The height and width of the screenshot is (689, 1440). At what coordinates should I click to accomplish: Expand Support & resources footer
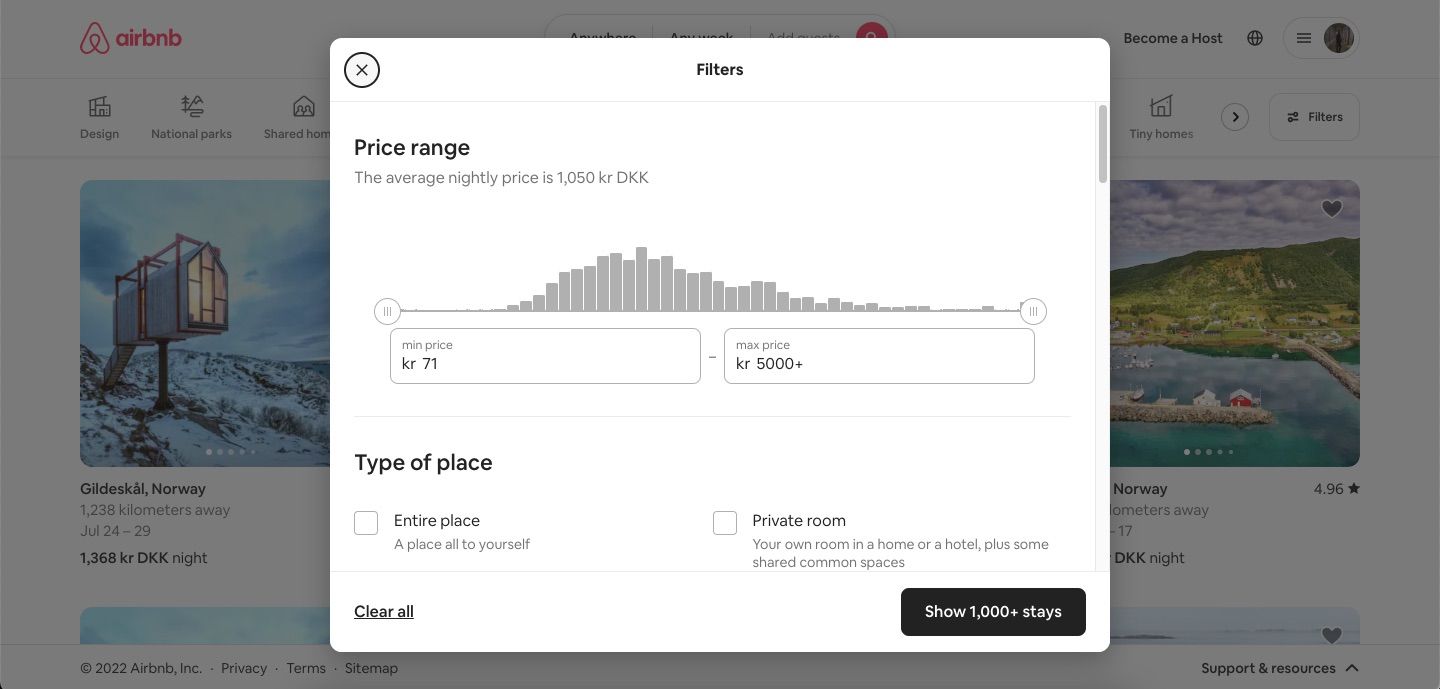pyautogui.click(x=1280, y=668)
